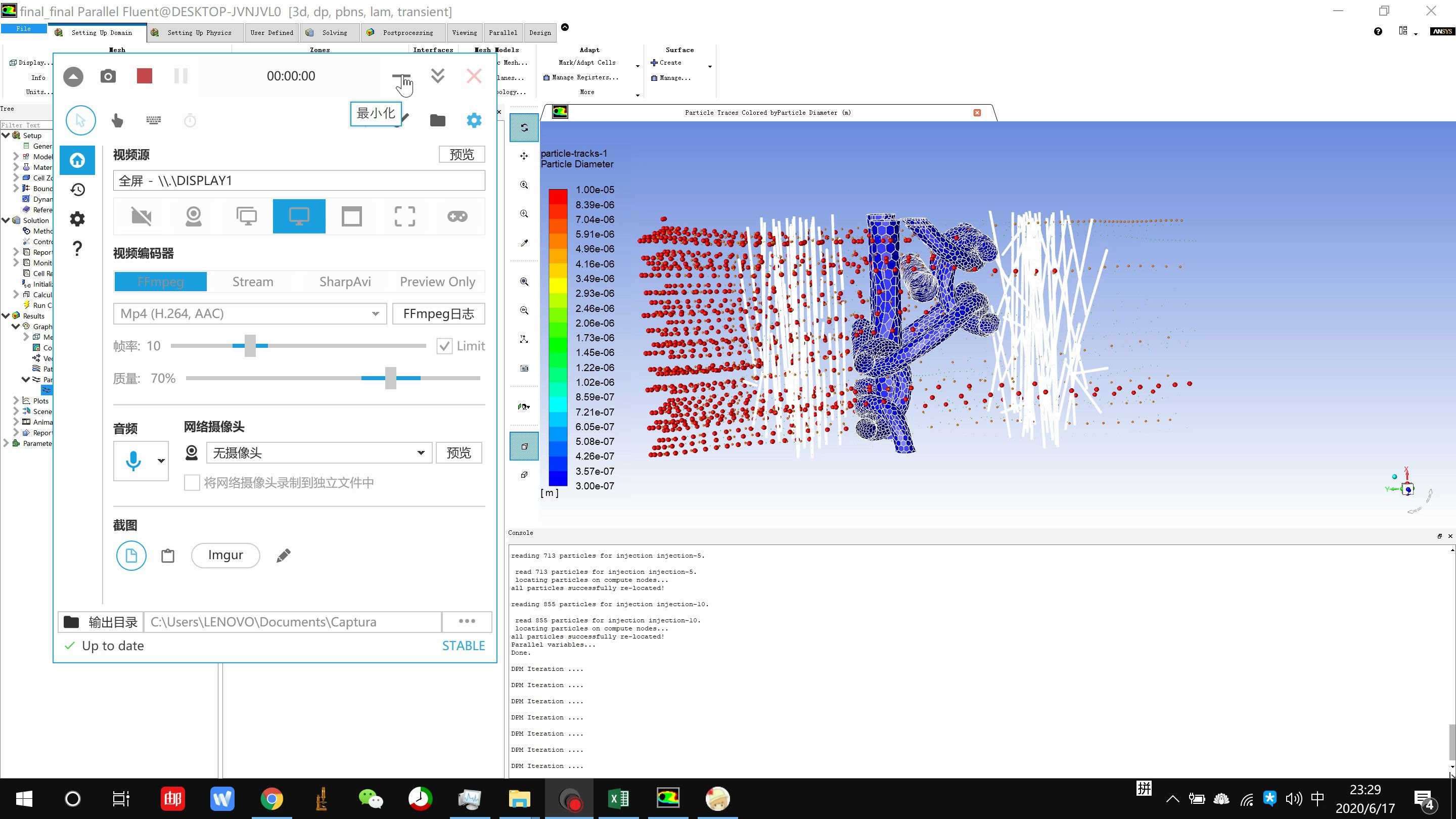Click the frame rate slider handle
Image resolution: width=1456 pixels, height=819 pixels.
point(250,346)
